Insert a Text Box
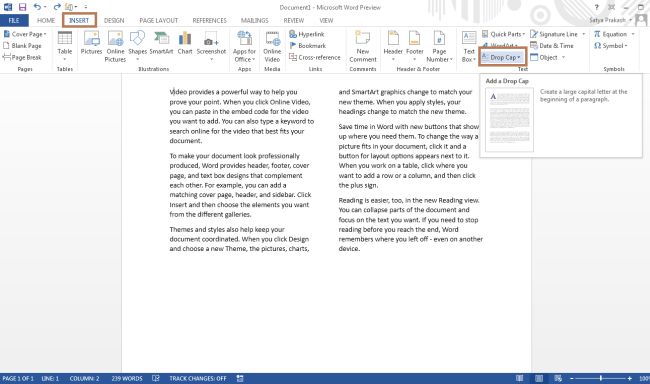The width and height of the screenshot is (650, 384). pyautogui.click(x=469, y=46)
